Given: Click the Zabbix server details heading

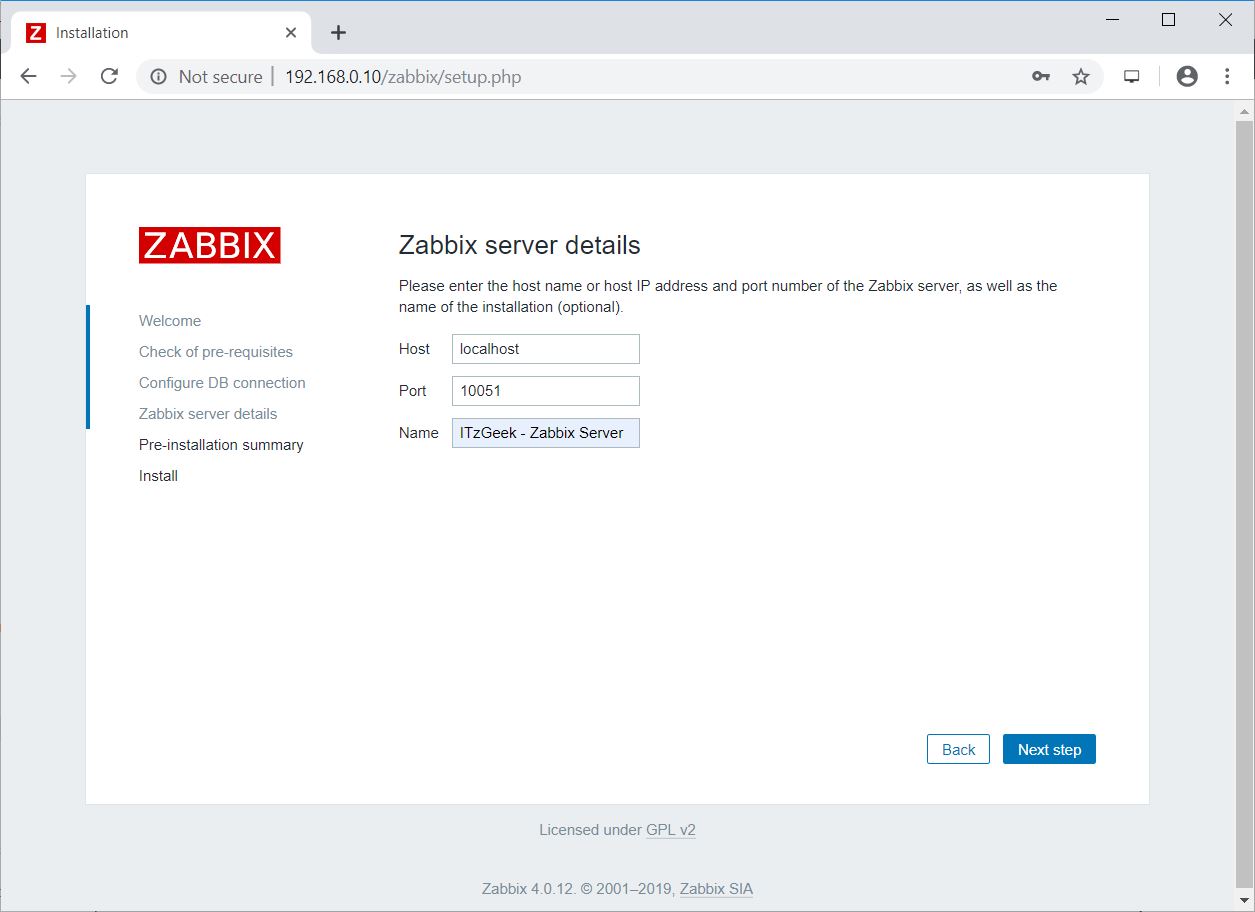Looking at the screenshot, I should coord(519,245).
